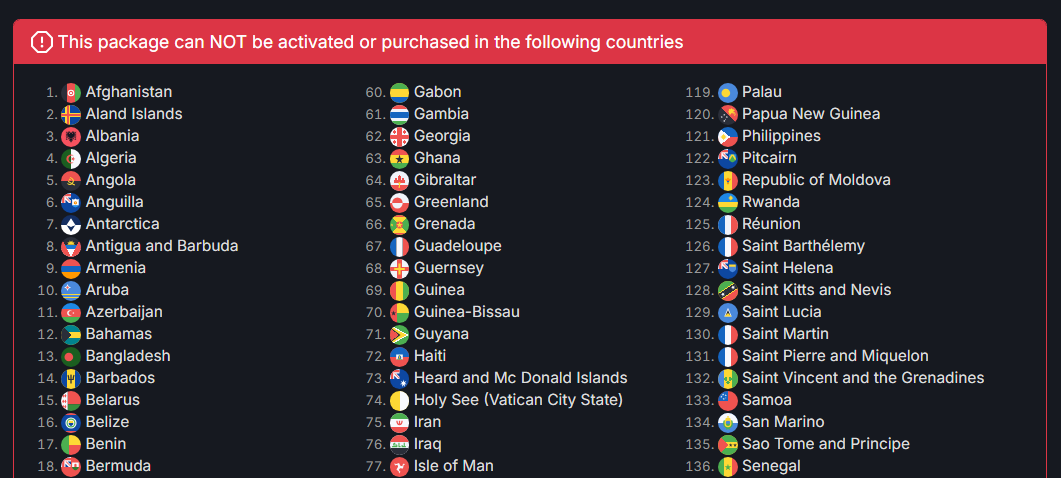The width and height of the screenshot is (1061, 478).
Task: Click the Afghanistan flag icon
Action: tap(71, 93)
